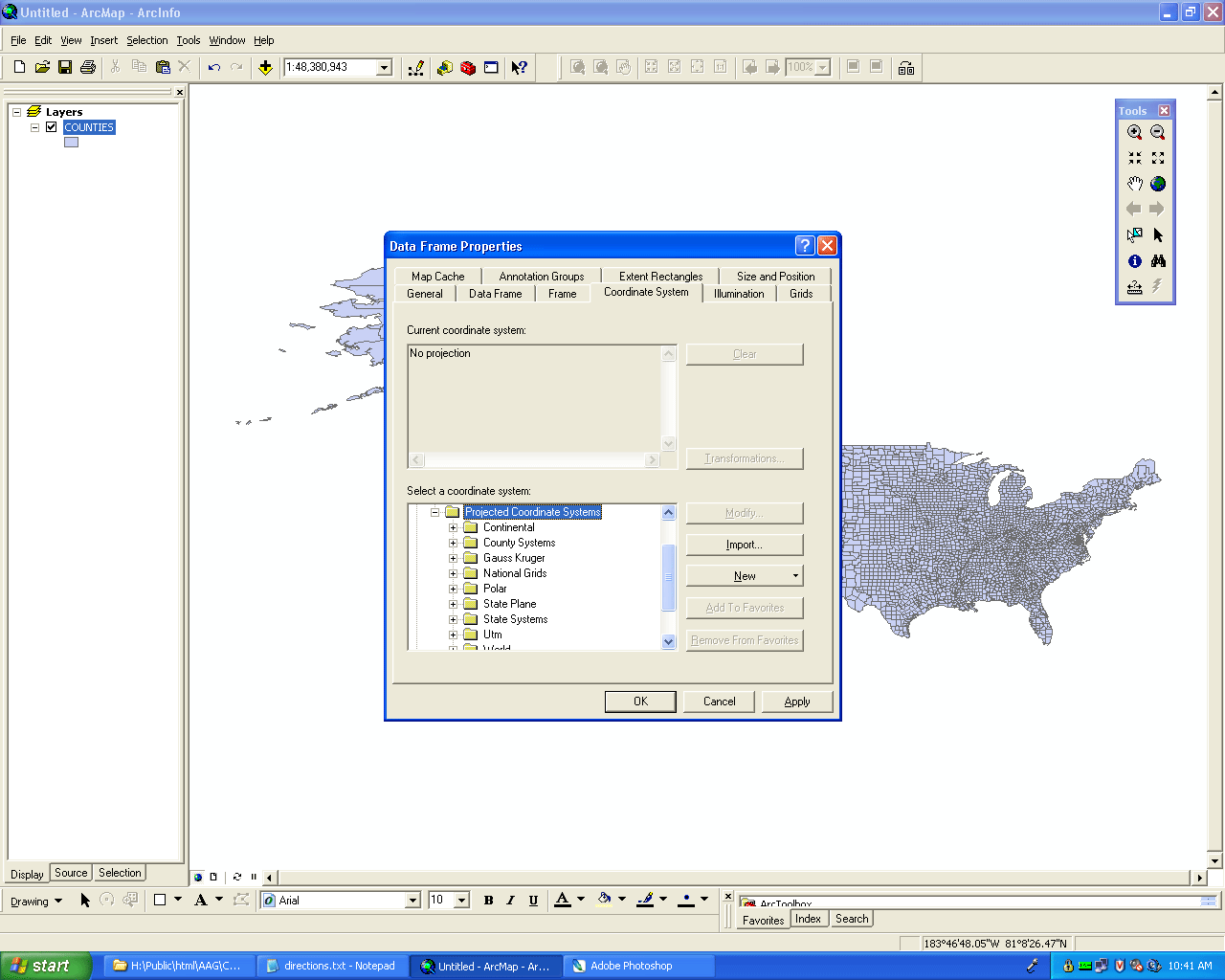Screen dimensions: 1225x980
Task: Toggle italic text formatting in Drawing toolbar
Action: 510,901
